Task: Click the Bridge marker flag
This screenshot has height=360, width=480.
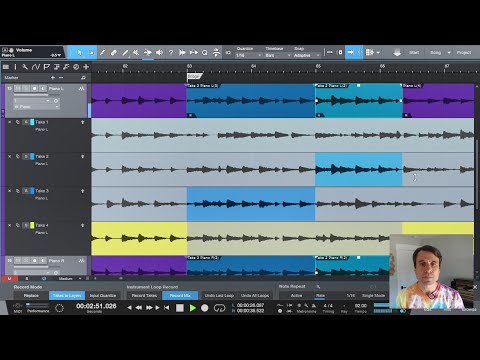Action: 194,77
